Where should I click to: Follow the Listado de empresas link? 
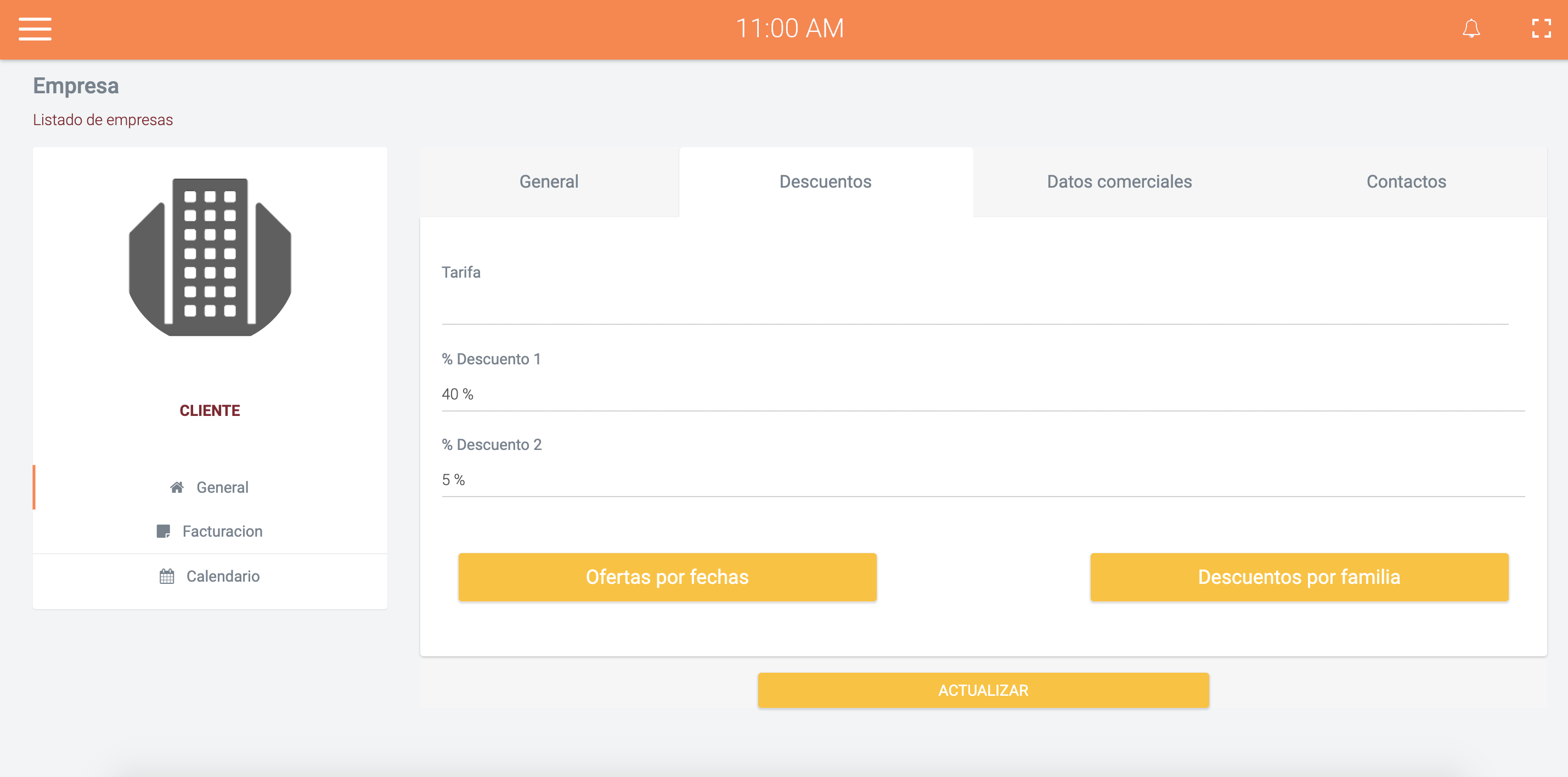point(103,120)
